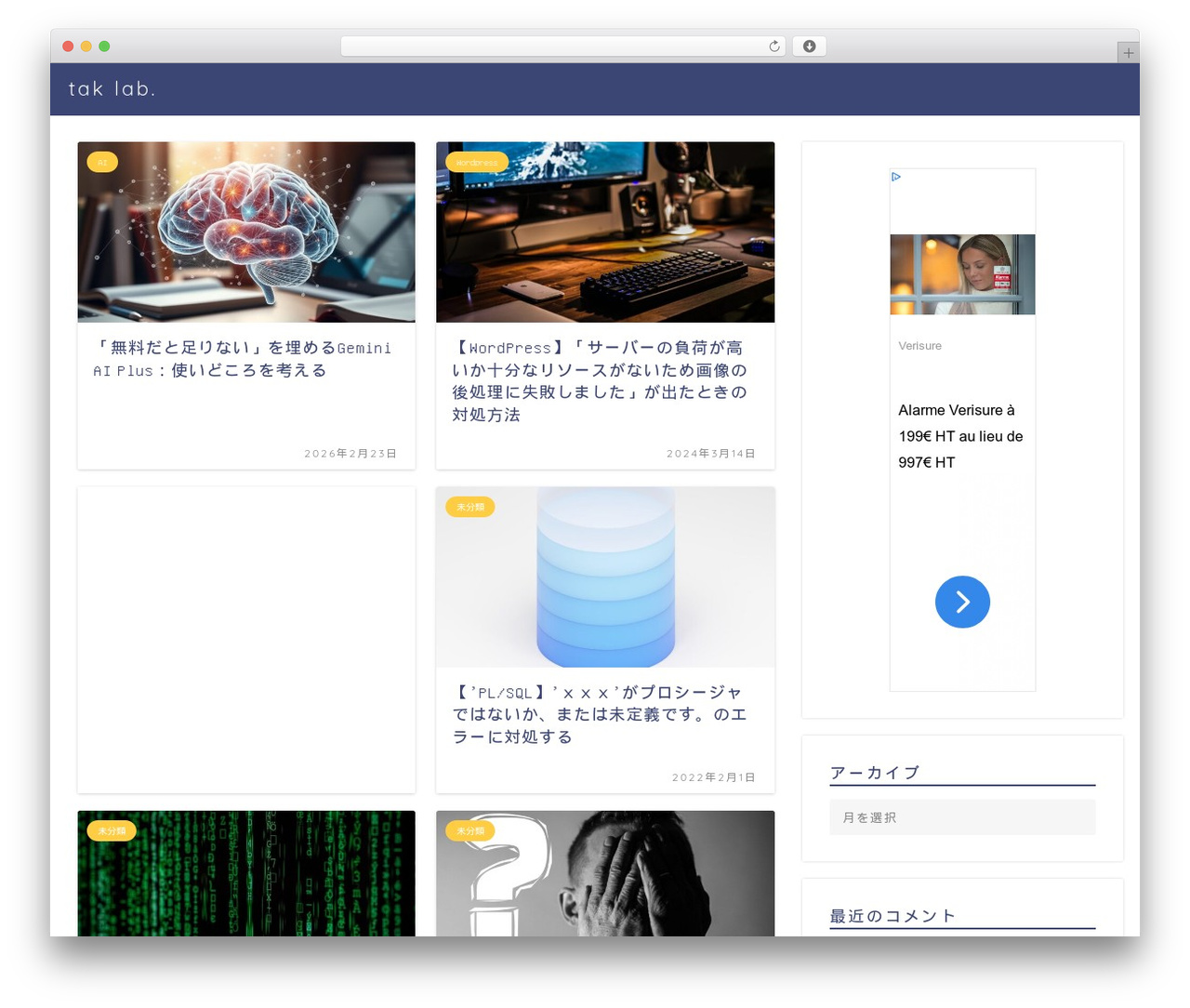Select the AI category tag
The width and height of the screenshot is (1190, 1008).
(x=102, y=163)
